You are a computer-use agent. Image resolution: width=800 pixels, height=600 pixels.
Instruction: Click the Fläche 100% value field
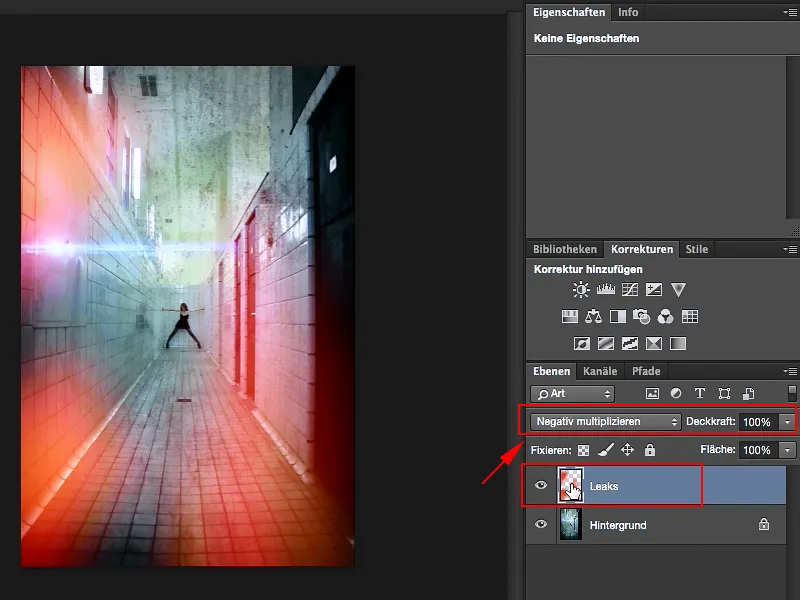[759, 450]
